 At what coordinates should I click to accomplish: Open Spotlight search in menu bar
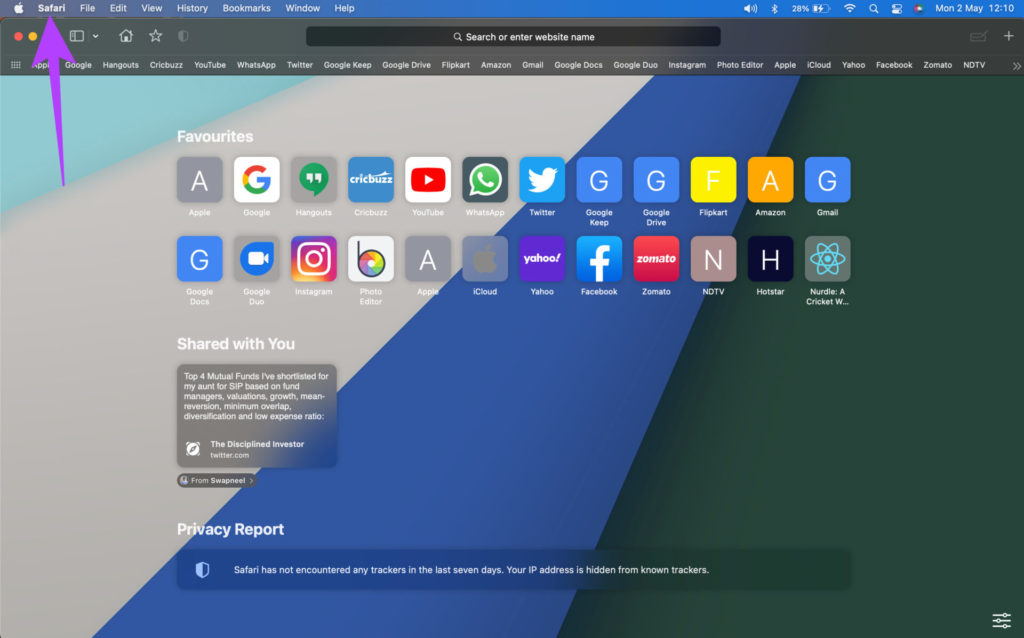tap(873, 8)
